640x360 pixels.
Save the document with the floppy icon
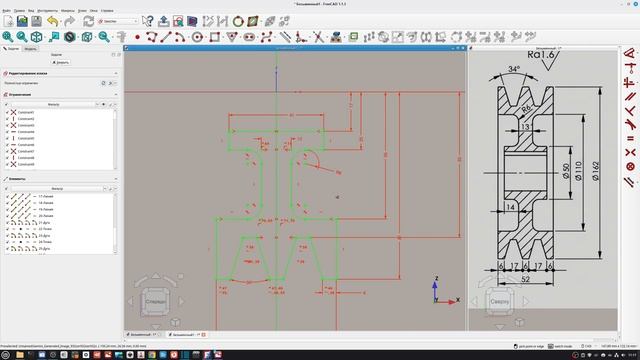point(36,21)
